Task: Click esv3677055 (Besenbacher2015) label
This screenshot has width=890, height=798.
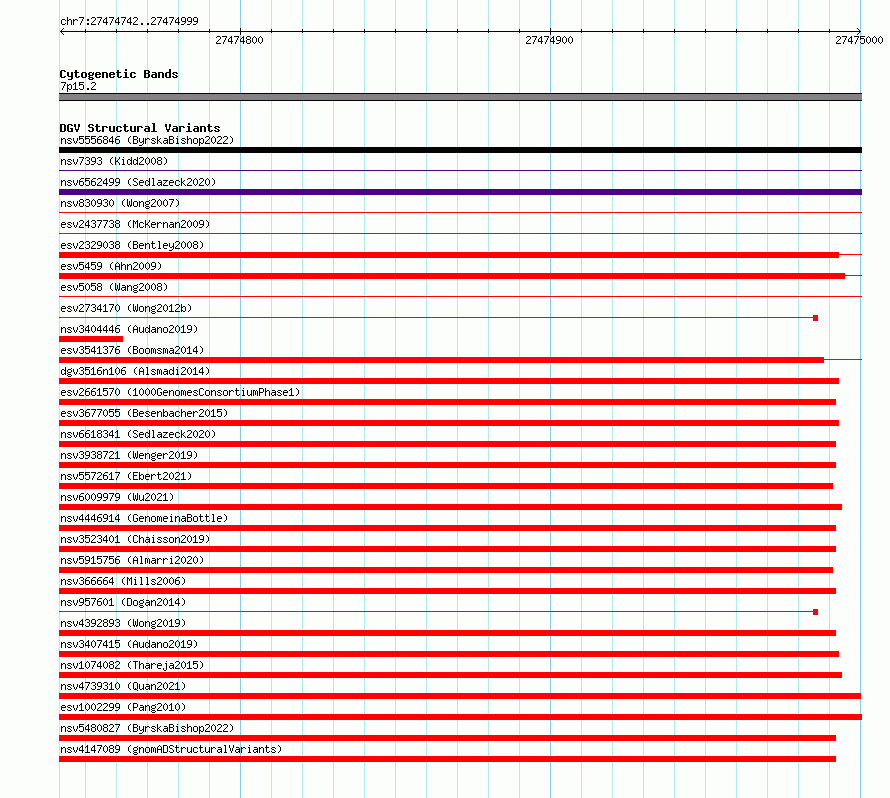Action: [x=144, y=413]
